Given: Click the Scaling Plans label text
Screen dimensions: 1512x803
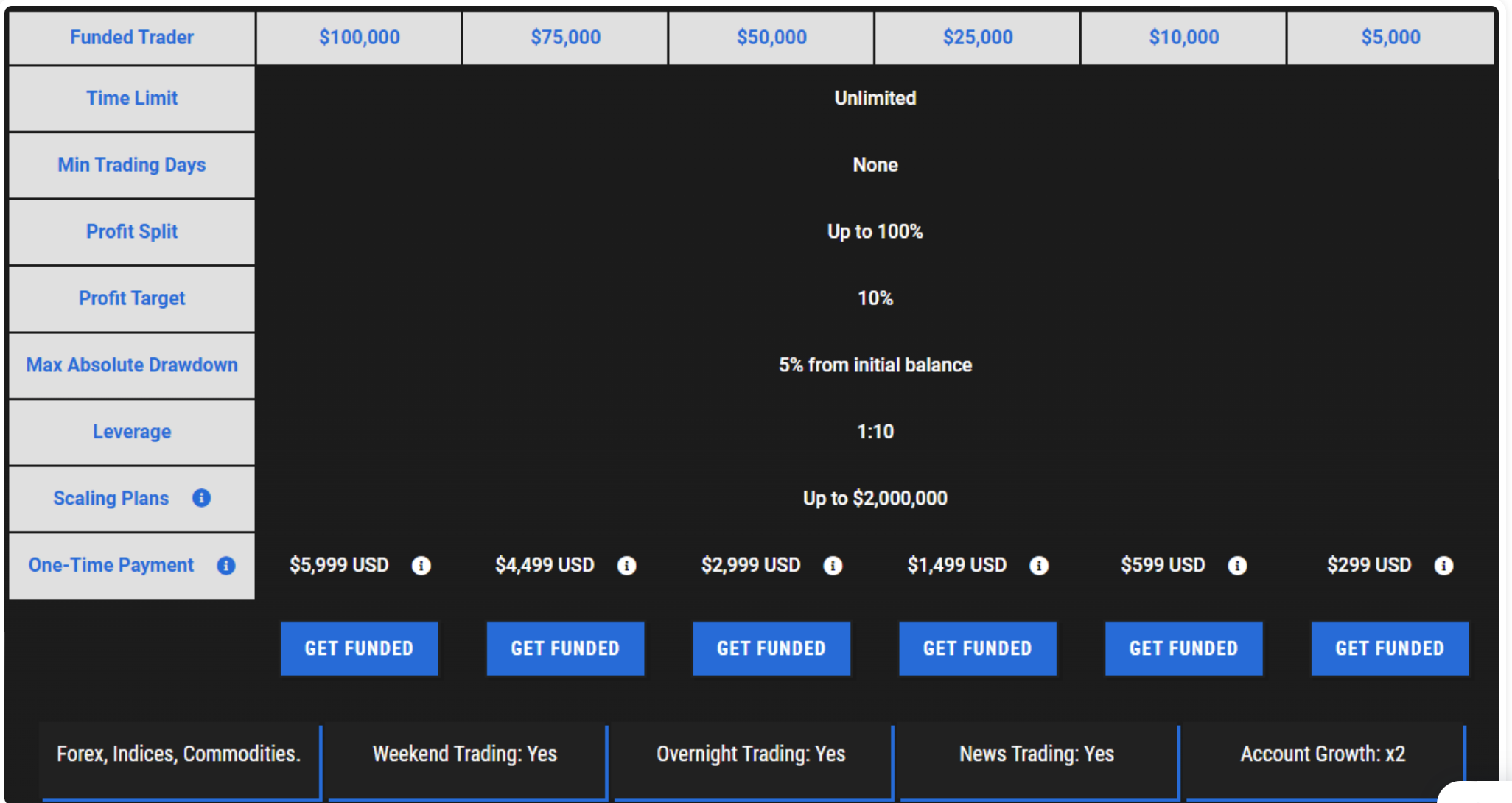Looking at the screenshot, I should click(x=111, y=498).
